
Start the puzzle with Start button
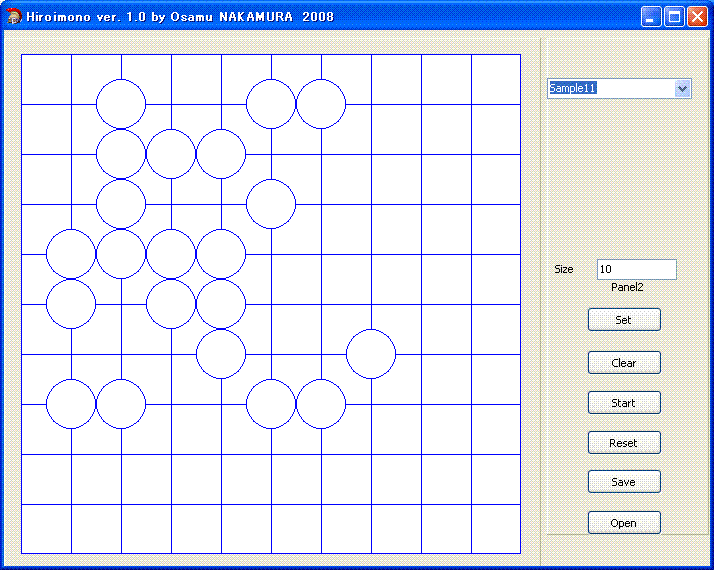click(624, 403)
